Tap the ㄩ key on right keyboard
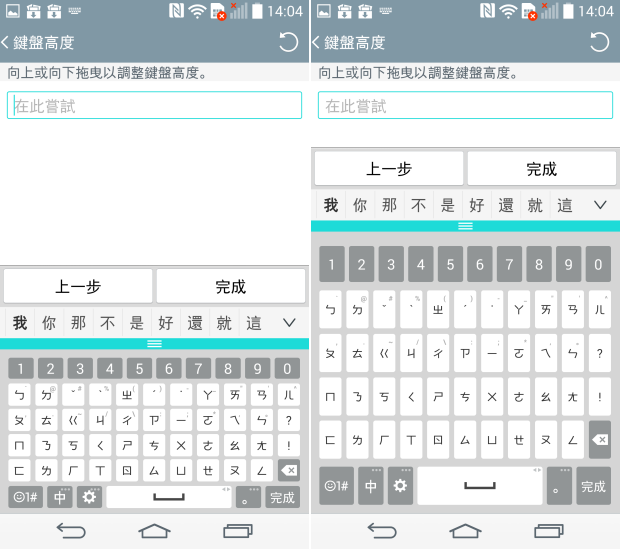Viewport: 620px width, 549px height. point(492,439)
